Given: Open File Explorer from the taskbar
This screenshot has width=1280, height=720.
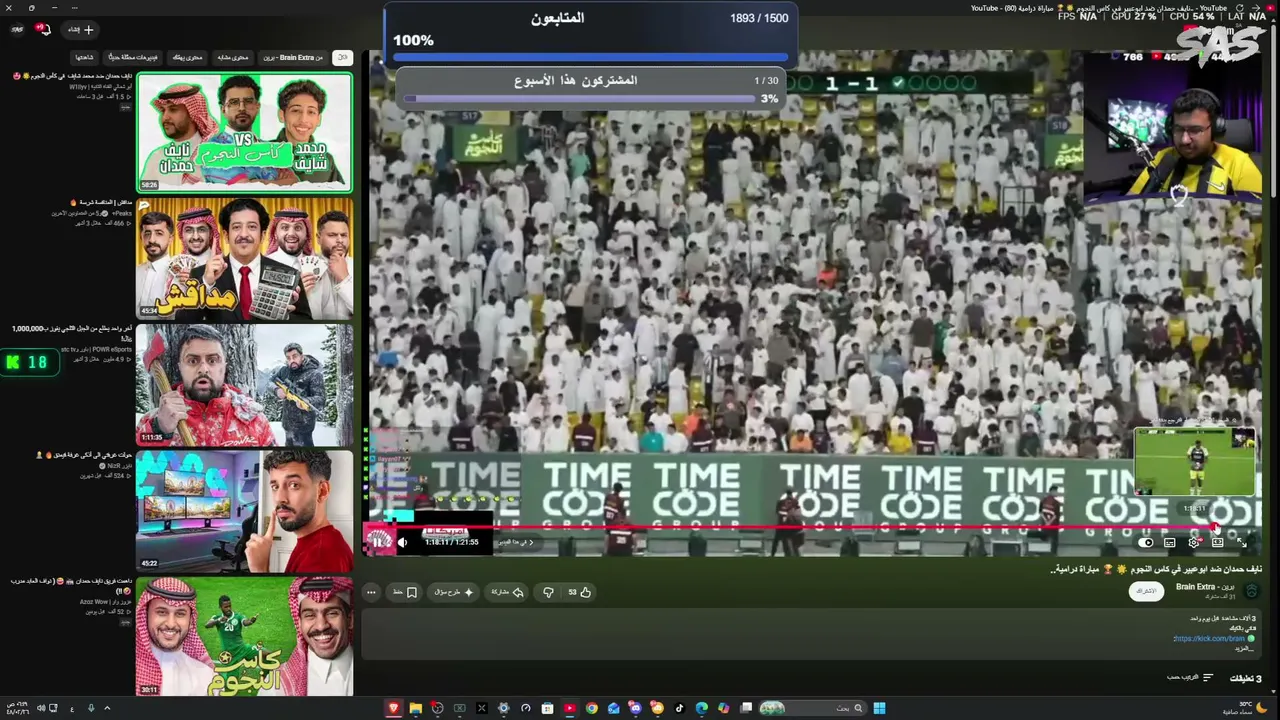Looking at the screenshot, I should point(415,708).
